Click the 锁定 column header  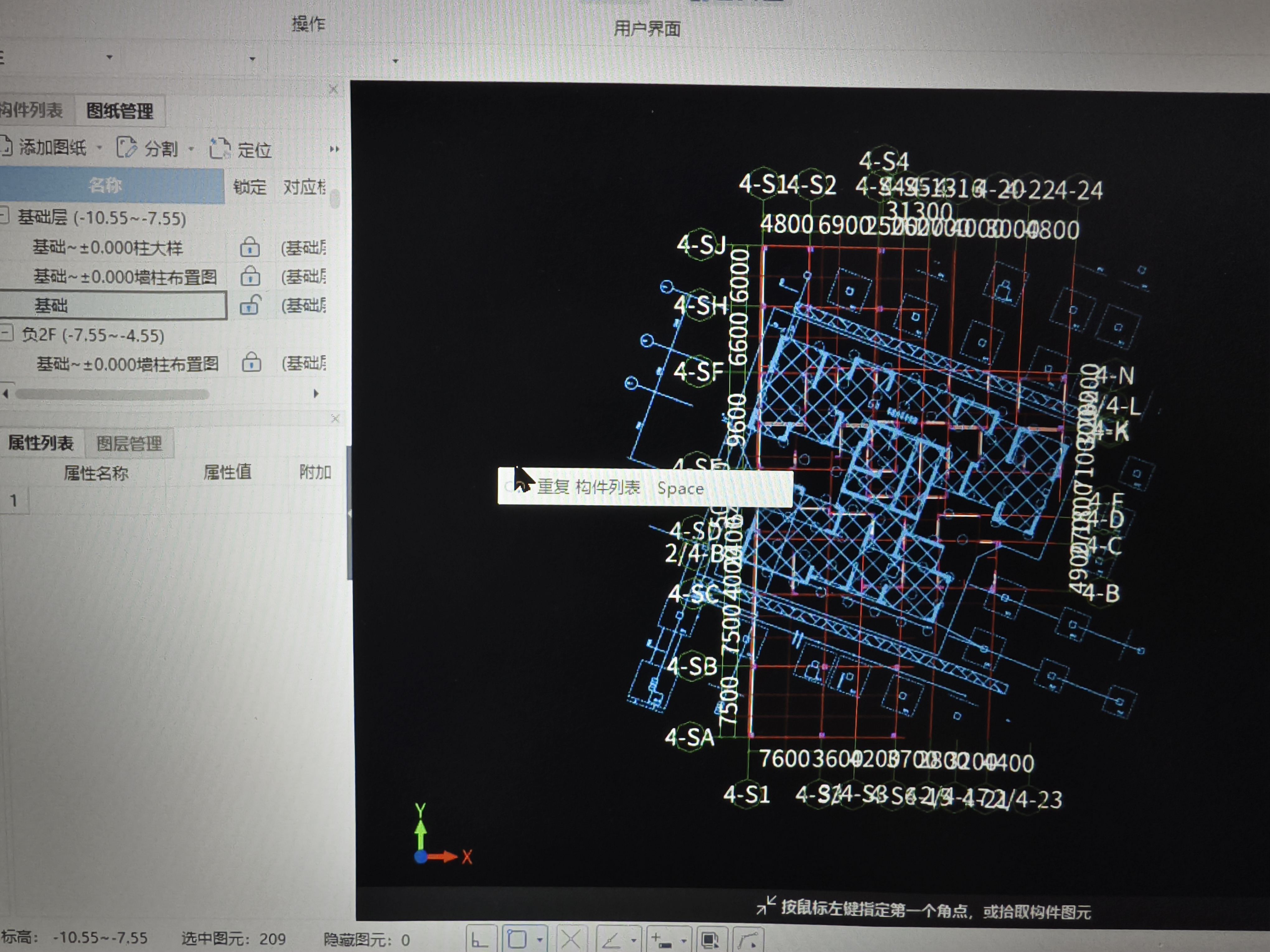click(250, 186)
